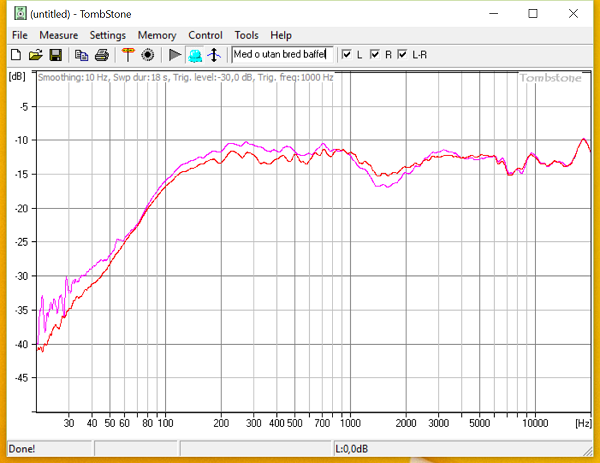Click the 'Med o utan bred baffel' text field
This screenshot has height=463, width=600.
tap(282, 54)
